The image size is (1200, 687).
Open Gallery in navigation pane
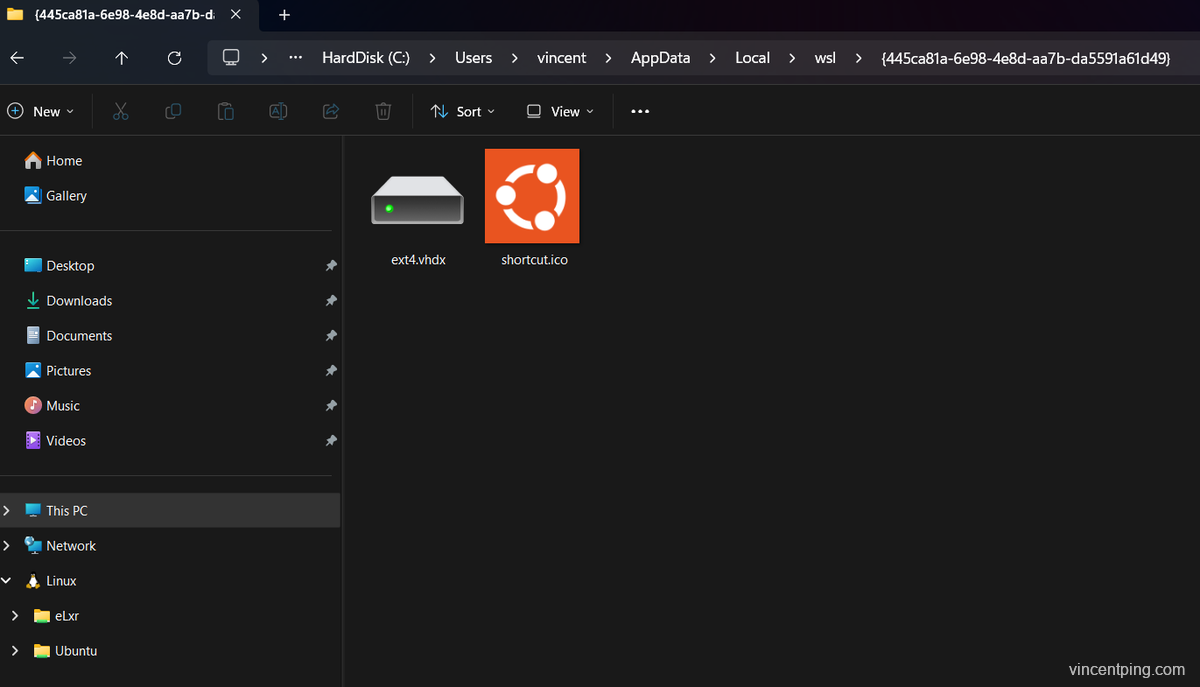click(x=55, y=196)
